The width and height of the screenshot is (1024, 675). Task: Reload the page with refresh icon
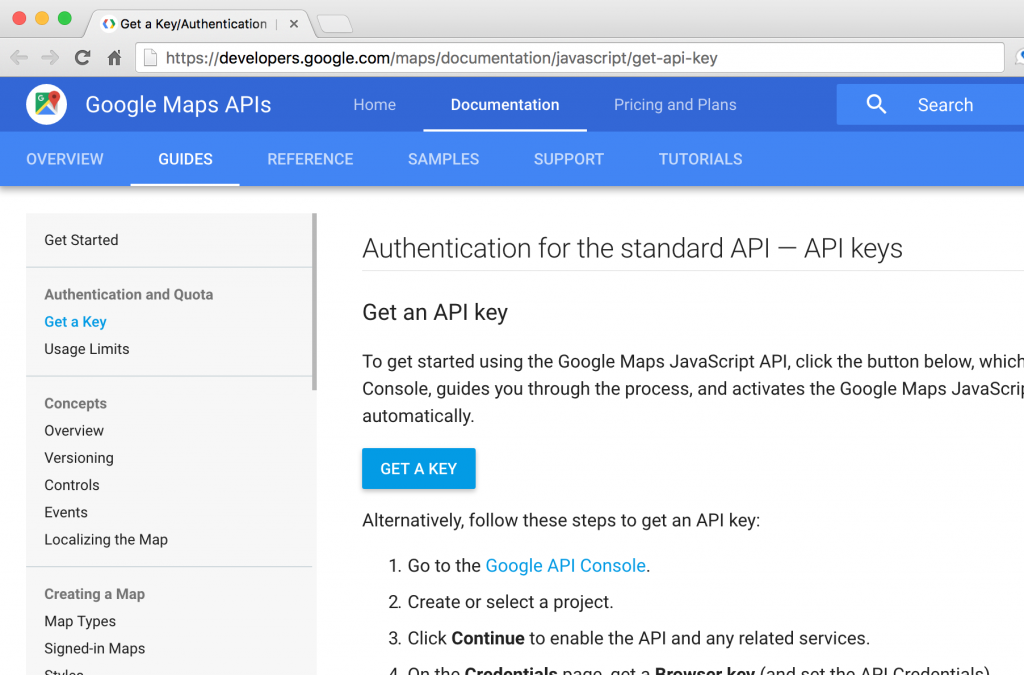point(83,58)
